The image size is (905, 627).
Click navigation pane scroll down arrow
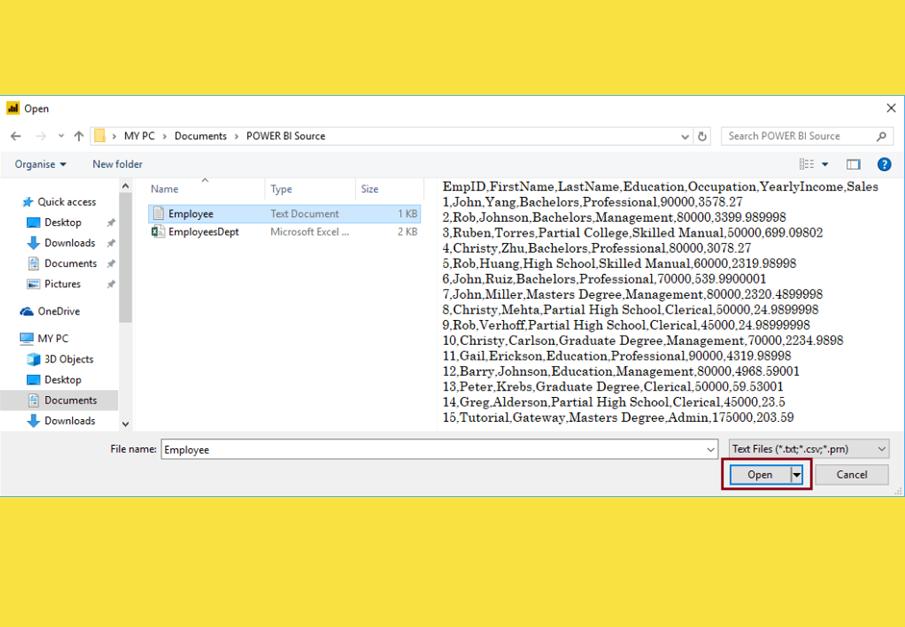[x=125, y=424]
